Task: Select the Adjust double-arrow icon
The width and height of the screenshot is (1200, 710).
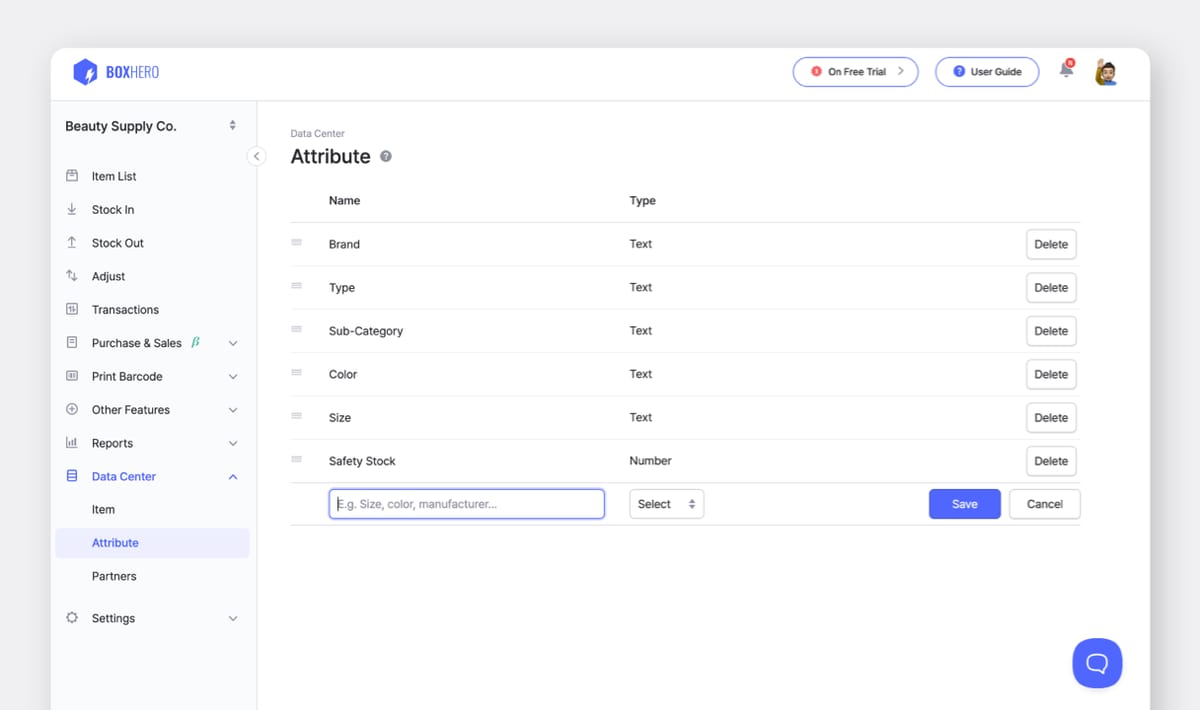Action: 71,276
